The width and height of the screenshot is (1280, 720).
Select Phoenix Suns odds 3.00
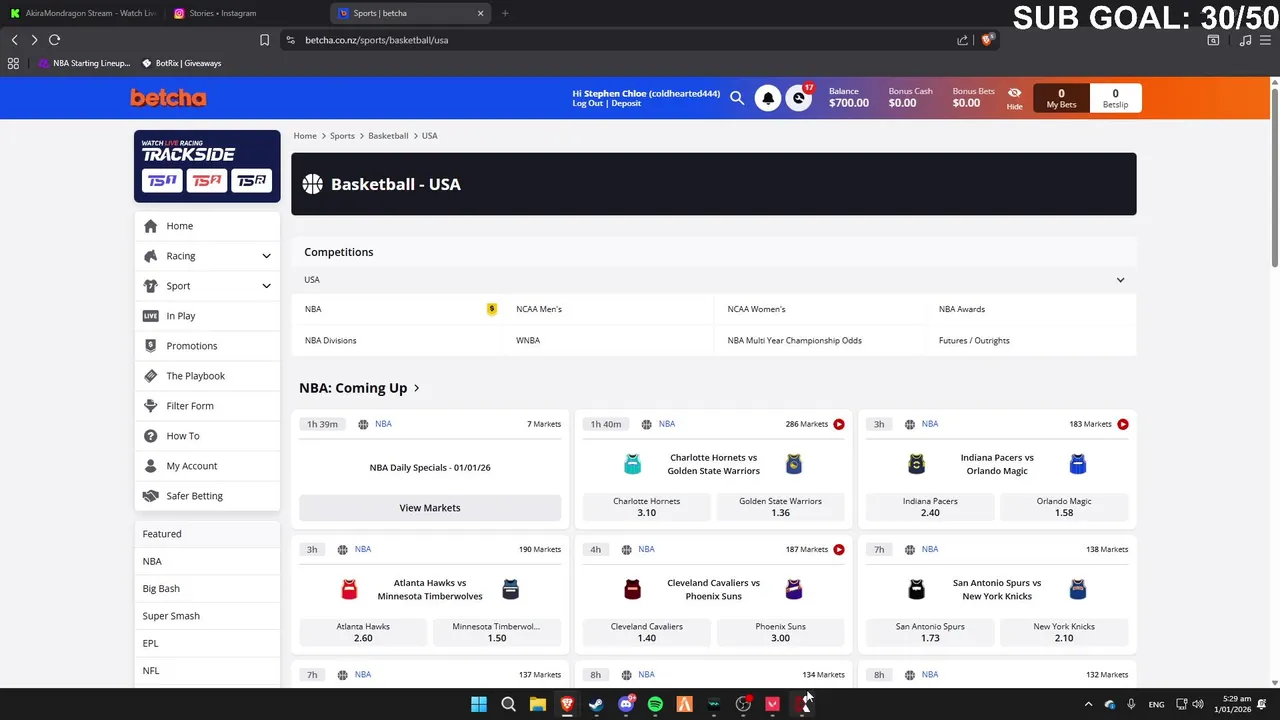[x=780, y=632]
